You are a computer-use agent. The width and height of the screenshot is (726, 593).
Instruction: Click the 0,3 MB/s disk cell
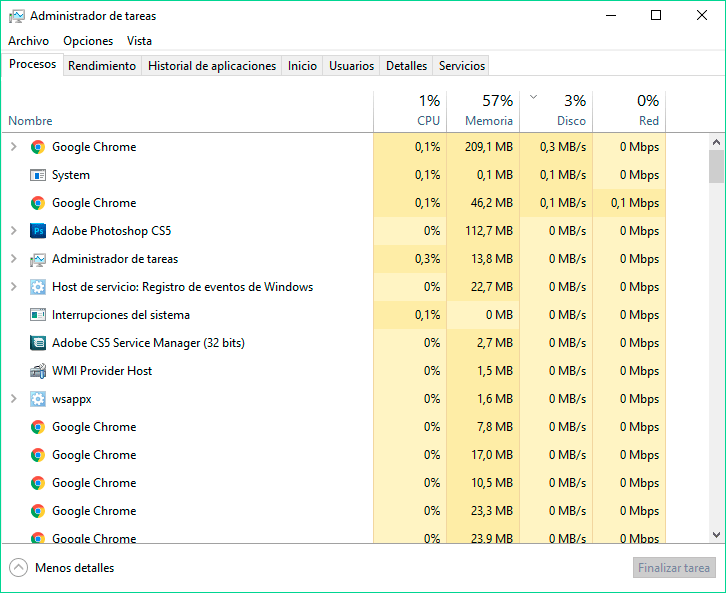point(557,147)
